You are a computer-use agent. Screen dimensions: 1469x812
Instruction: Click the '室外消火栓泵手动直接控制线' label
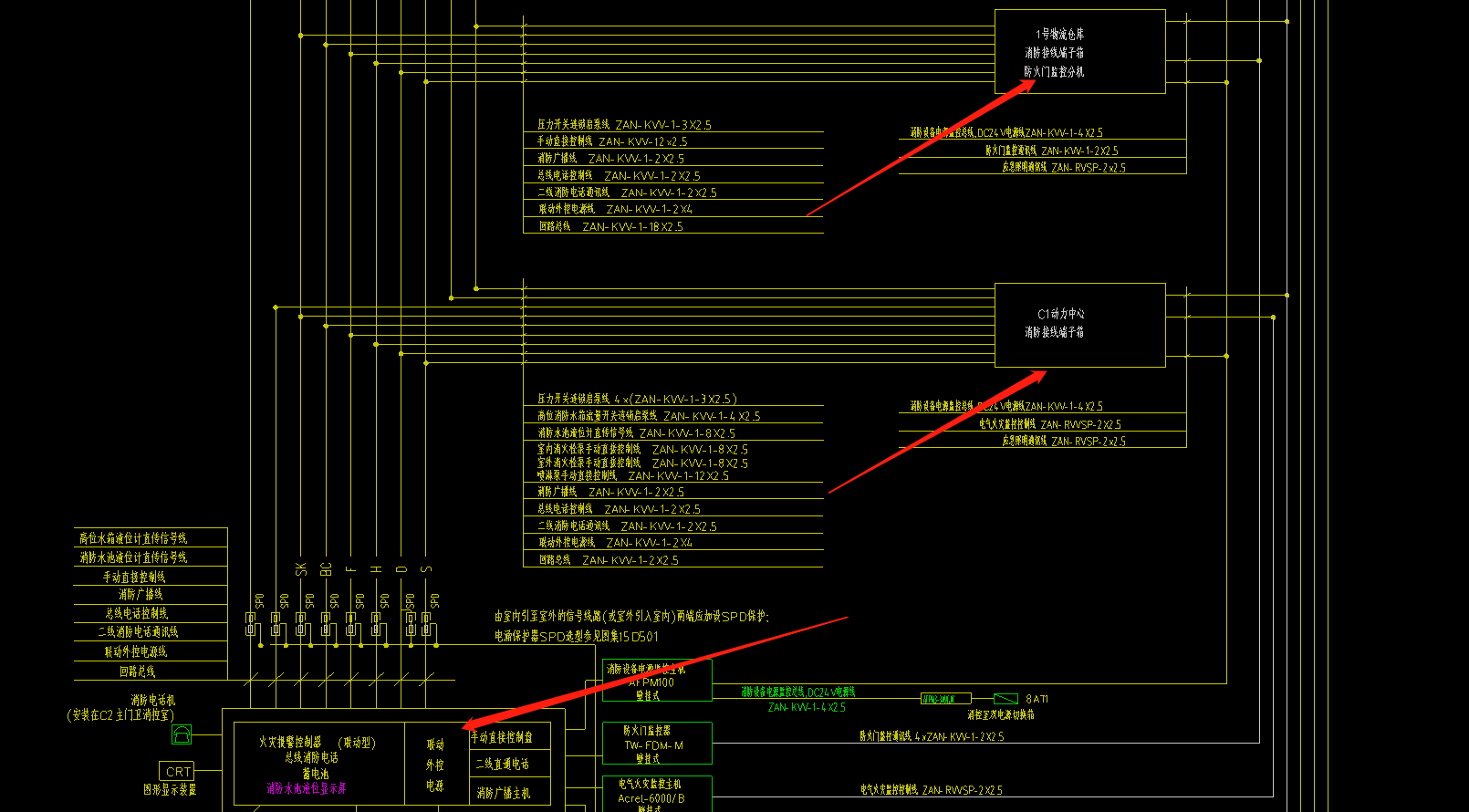point(589,463)
